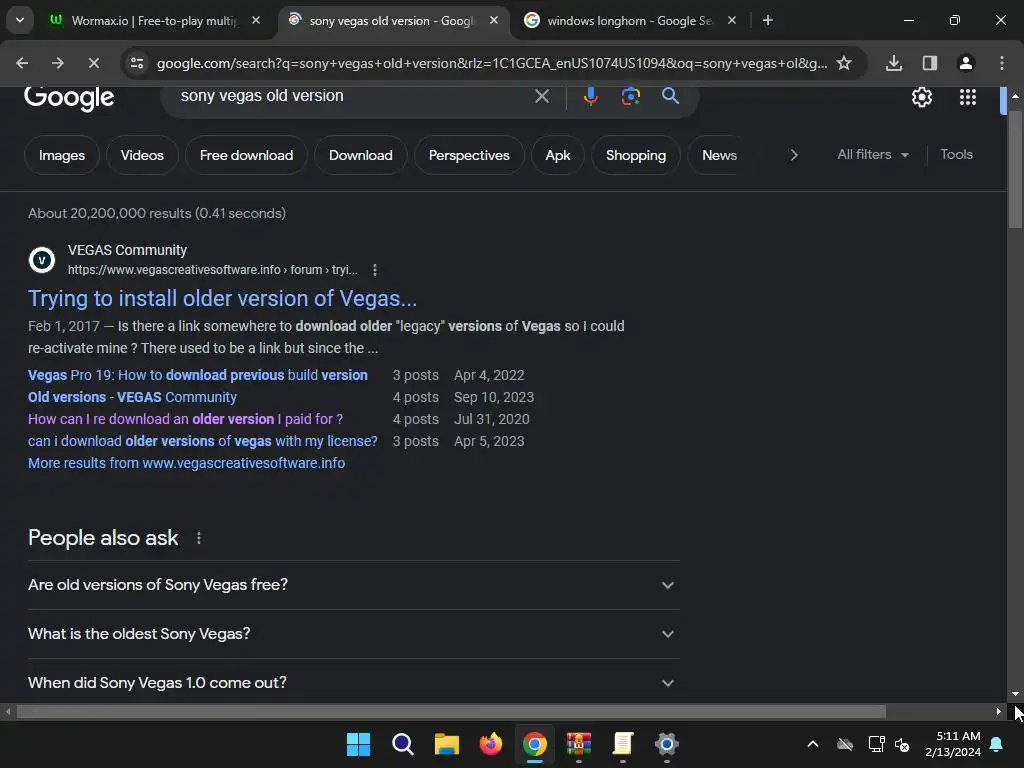
Task: Expand All filters dropdown
Action: pos(872,155)
